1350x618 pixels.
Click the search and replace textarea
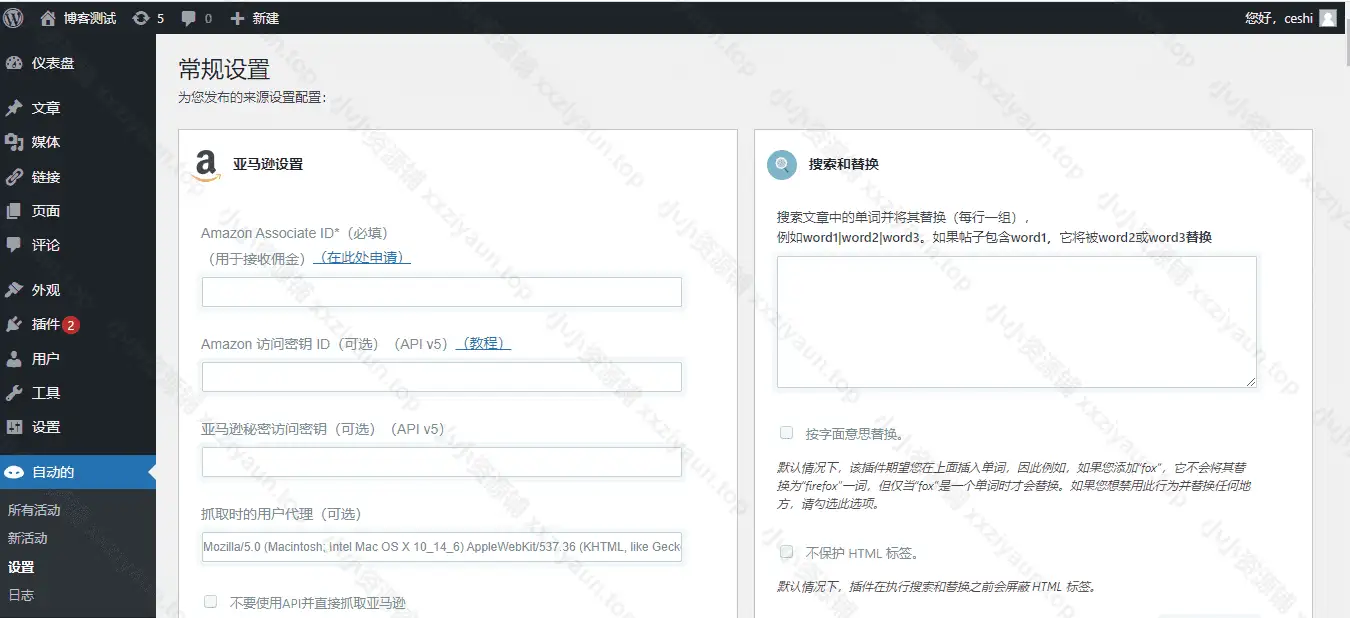coord(1016,321)
